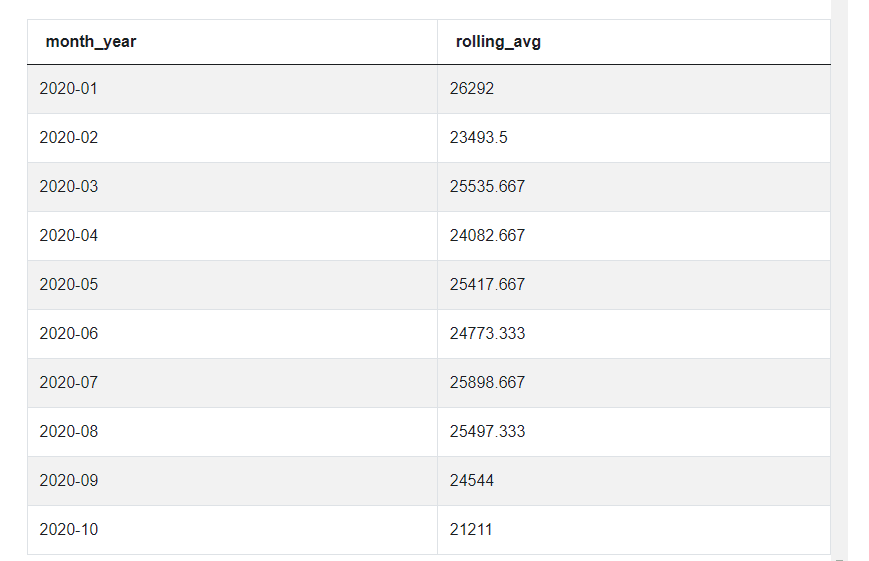Select the 2020-08 month cell
Image resolution: width=869 pixels, height=561 pixels.
[x=69, y=431]
